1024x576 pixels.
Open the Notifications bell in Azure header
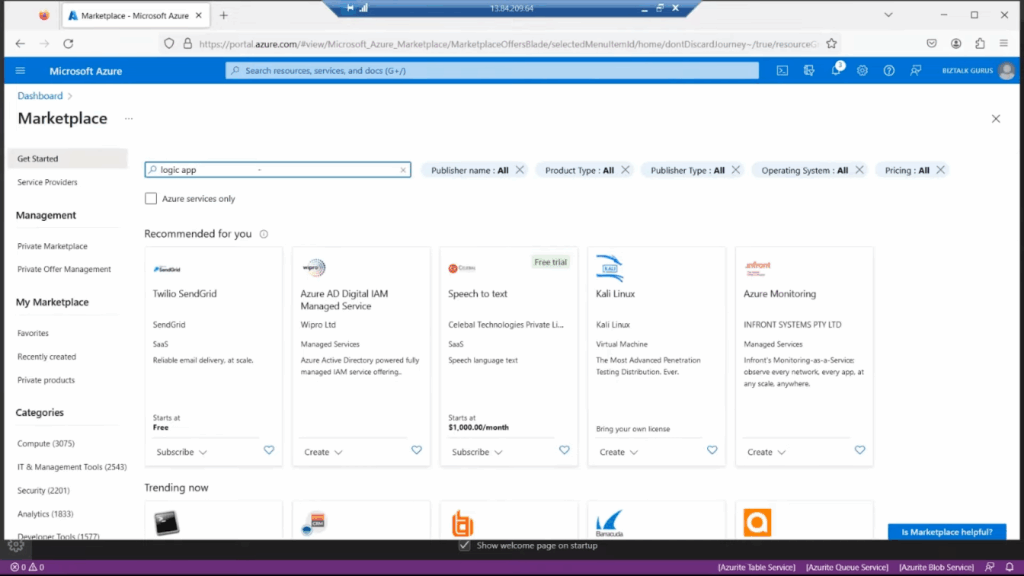point(836,71)
